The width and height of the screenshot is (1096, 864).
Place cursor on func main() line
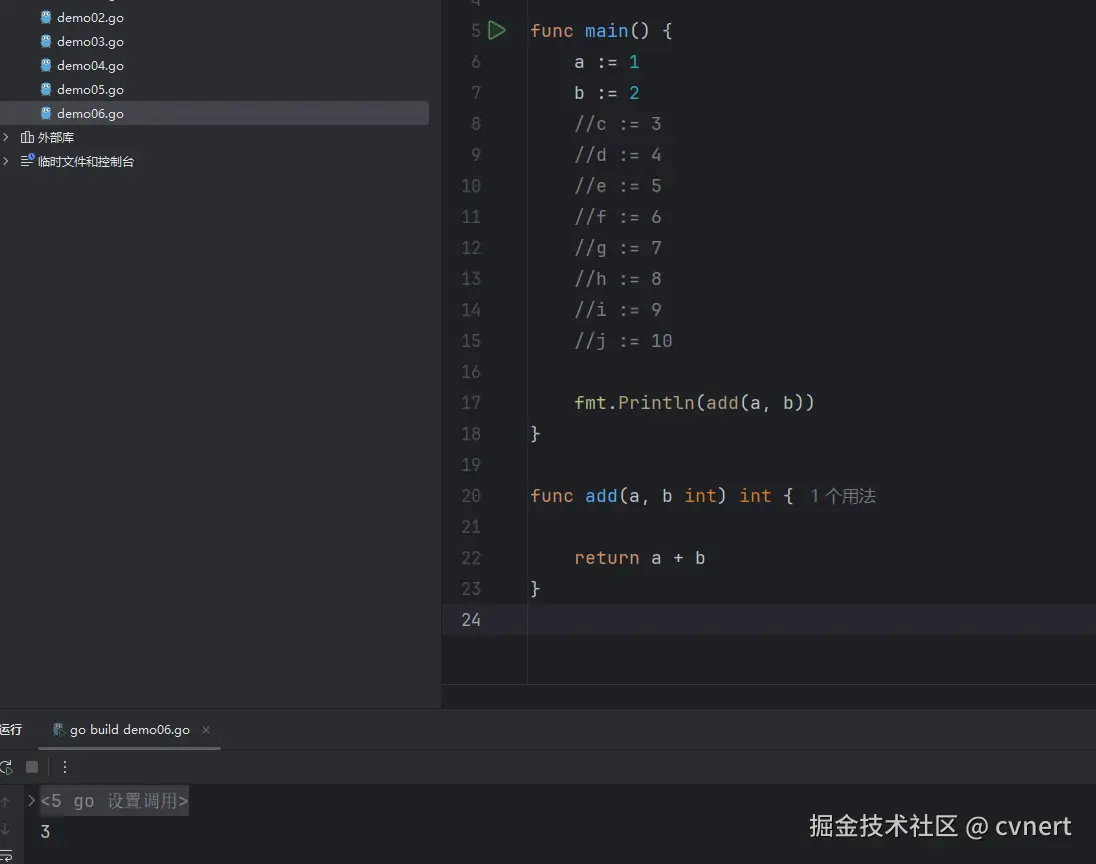[x=601, y=31]
